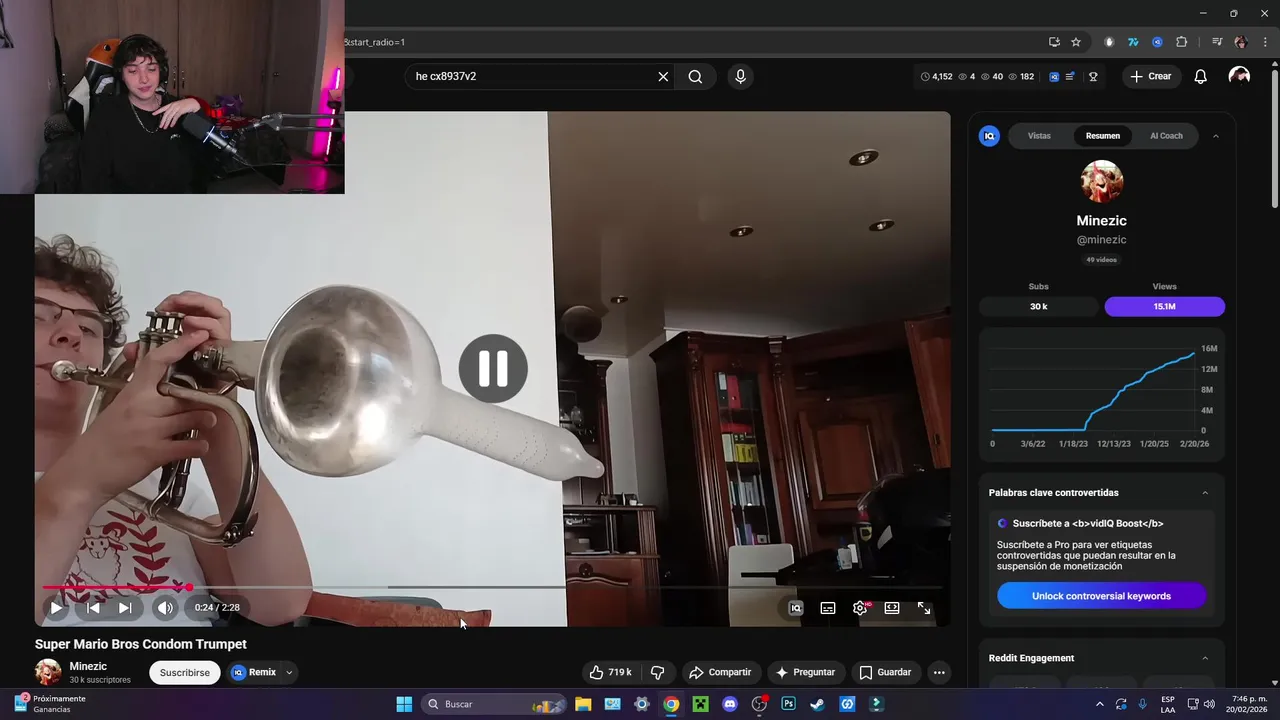Viewport: 1280px width, 720px height.
Task: Switch to theater mode
Action: [892, 608]
